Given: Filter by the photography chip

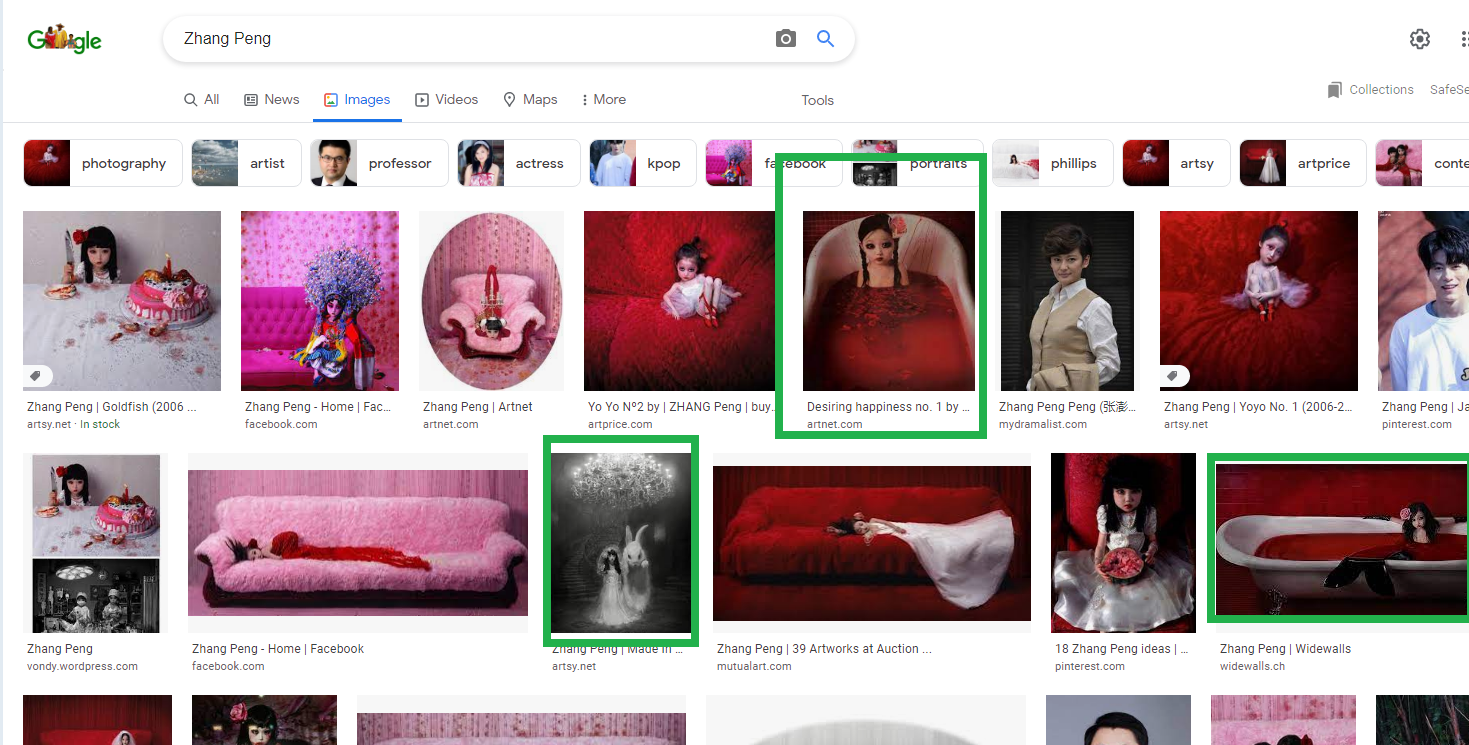Looking at the screenshot, I should tap(103, 163).
